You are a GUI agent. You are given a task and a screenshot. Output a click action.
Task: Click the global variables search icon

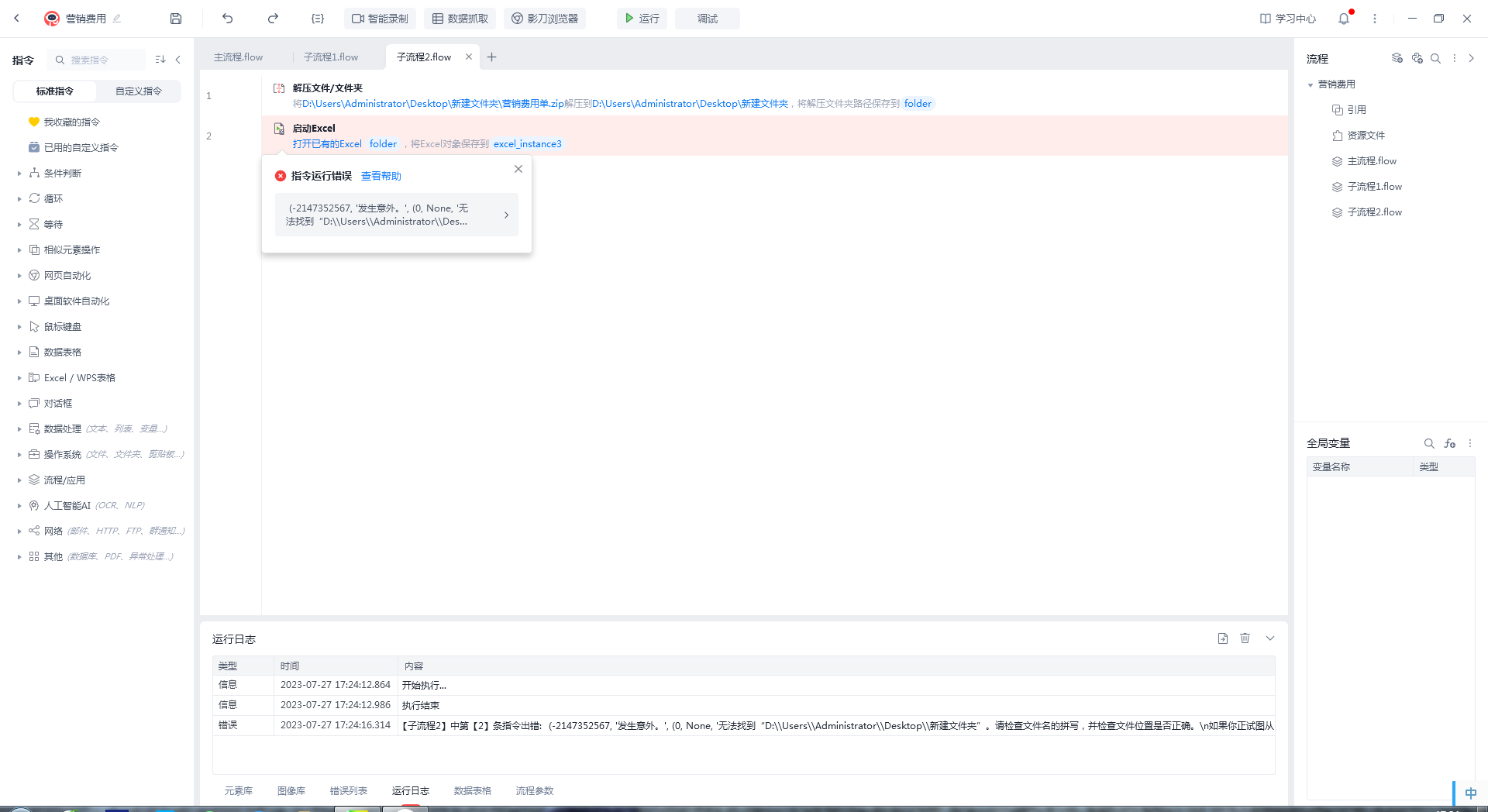pos(1428,443)
